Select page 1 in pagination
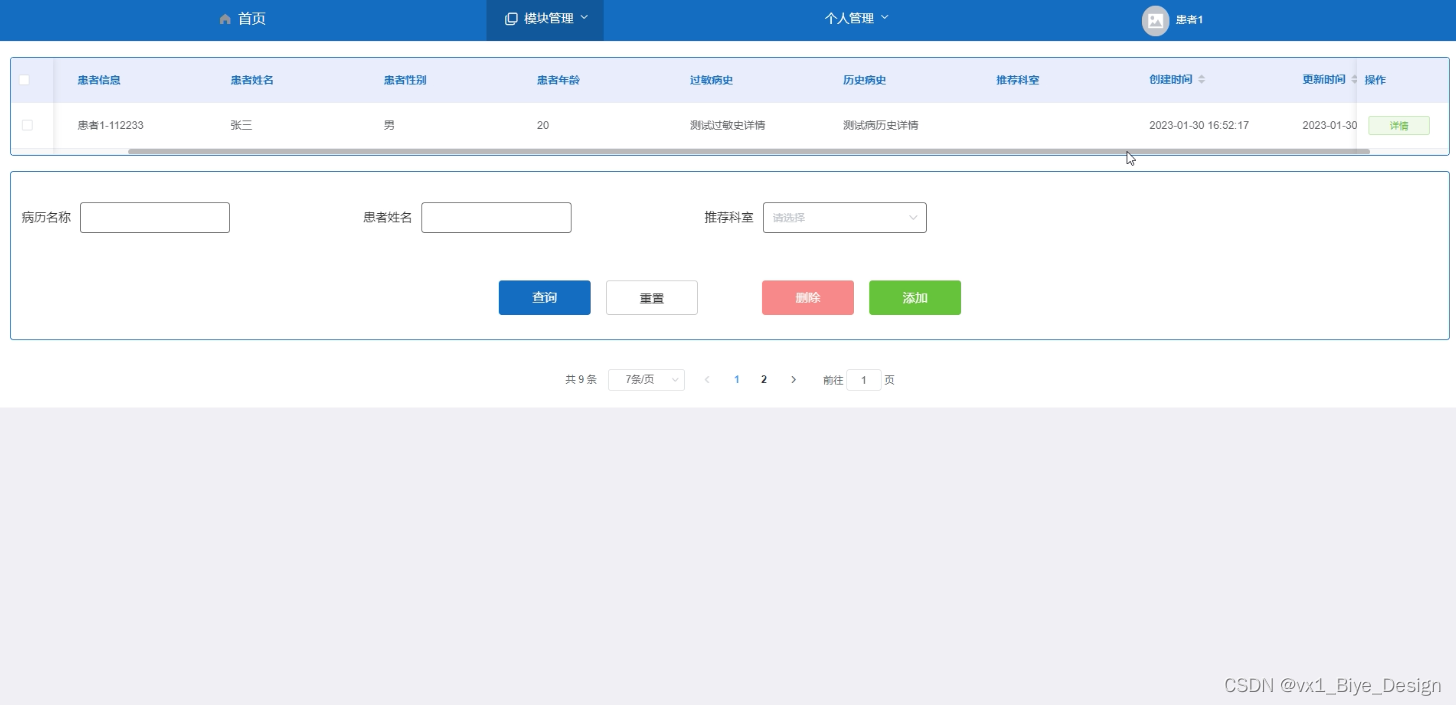Image resolution: width=1456 pixels, height=705 pixels. click(x=737, y=380)
